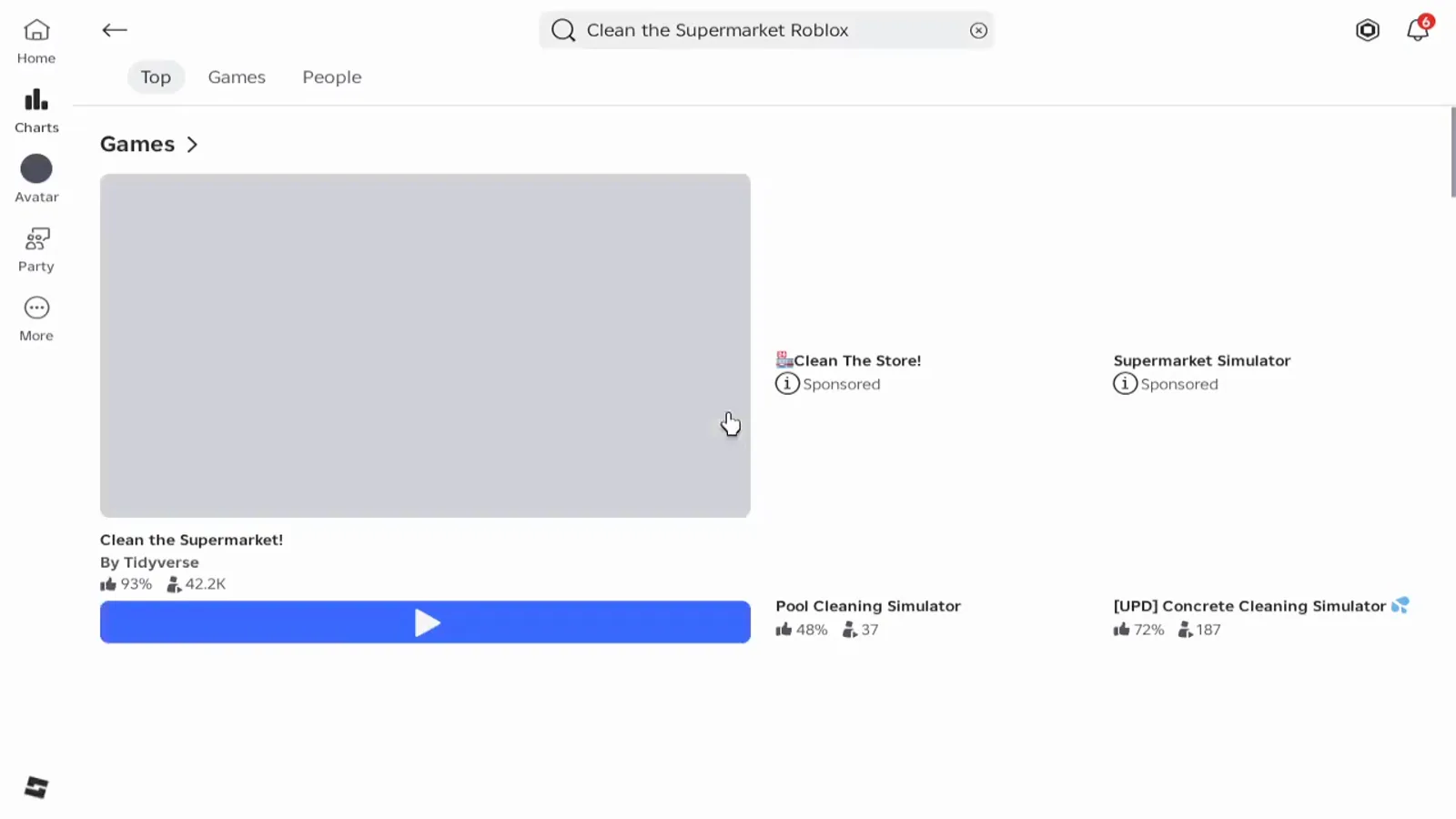Image resolution: width=1456 pixels, height=819 pixels.
Task: Click the 37 player count of Pool Cleaning Simulator
Action: click(861, 630)
